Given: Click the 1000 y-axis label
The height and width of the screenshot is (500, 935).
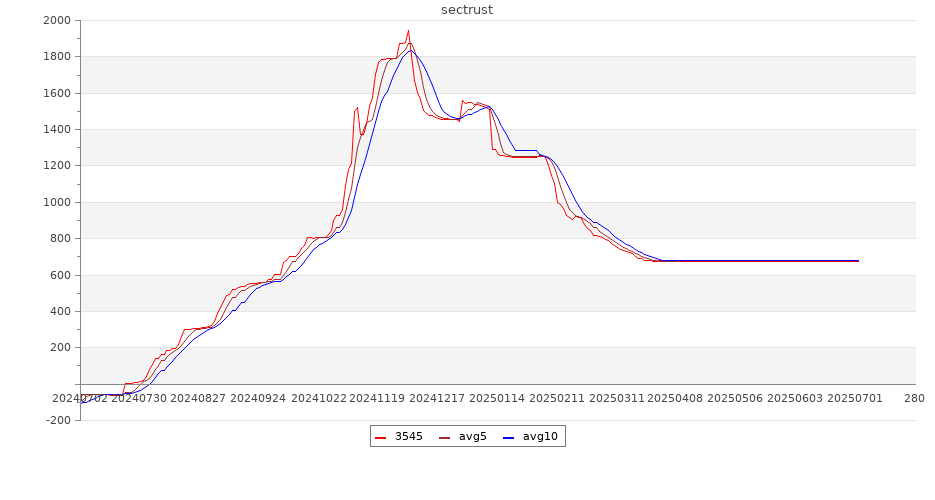Looking at the screenshot, I should click(56, 203).
